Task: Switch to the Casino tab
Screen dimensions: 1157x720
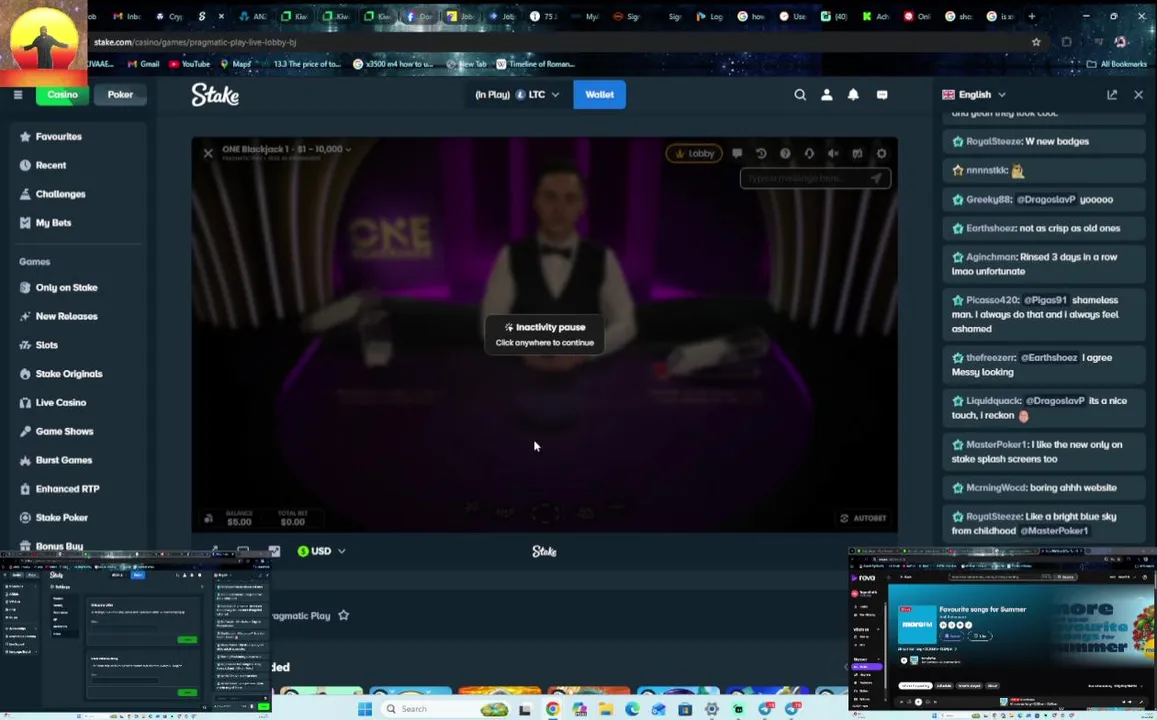Action: pyautogui.click(x=62, y=94)
